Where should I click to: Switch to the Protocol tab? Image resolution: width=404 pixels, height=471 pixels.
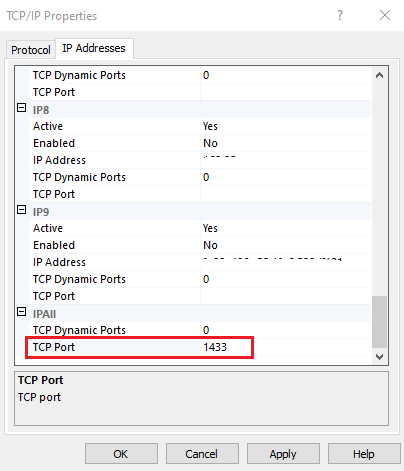pos(31,50)
